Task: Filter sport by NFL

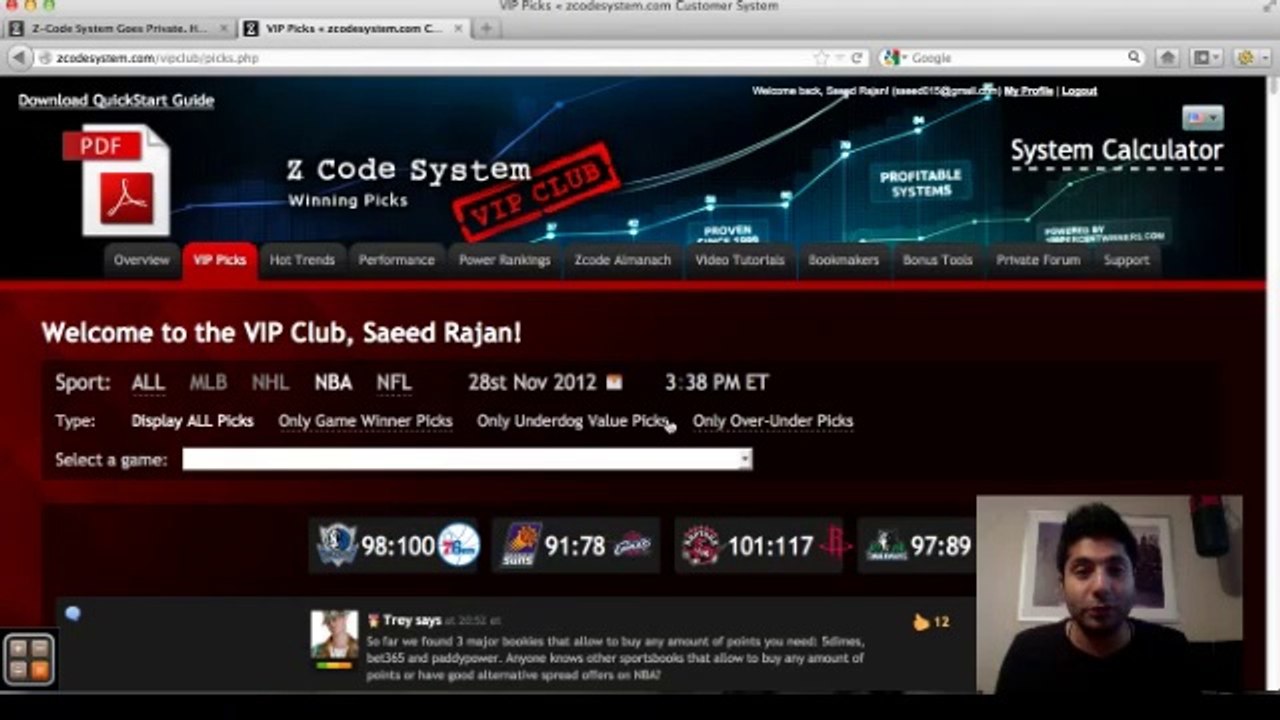Action: 394,382
